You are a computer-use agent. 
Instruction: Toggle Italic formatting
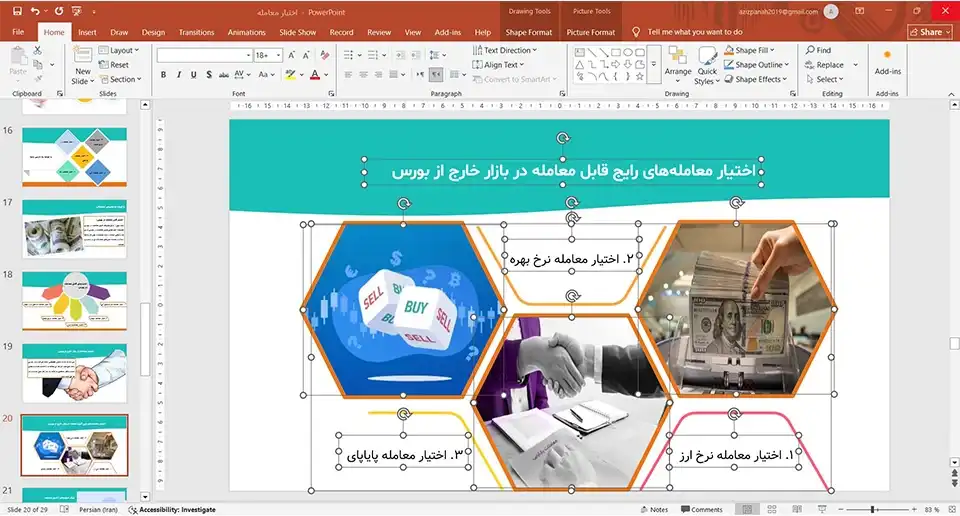(179, 75)
